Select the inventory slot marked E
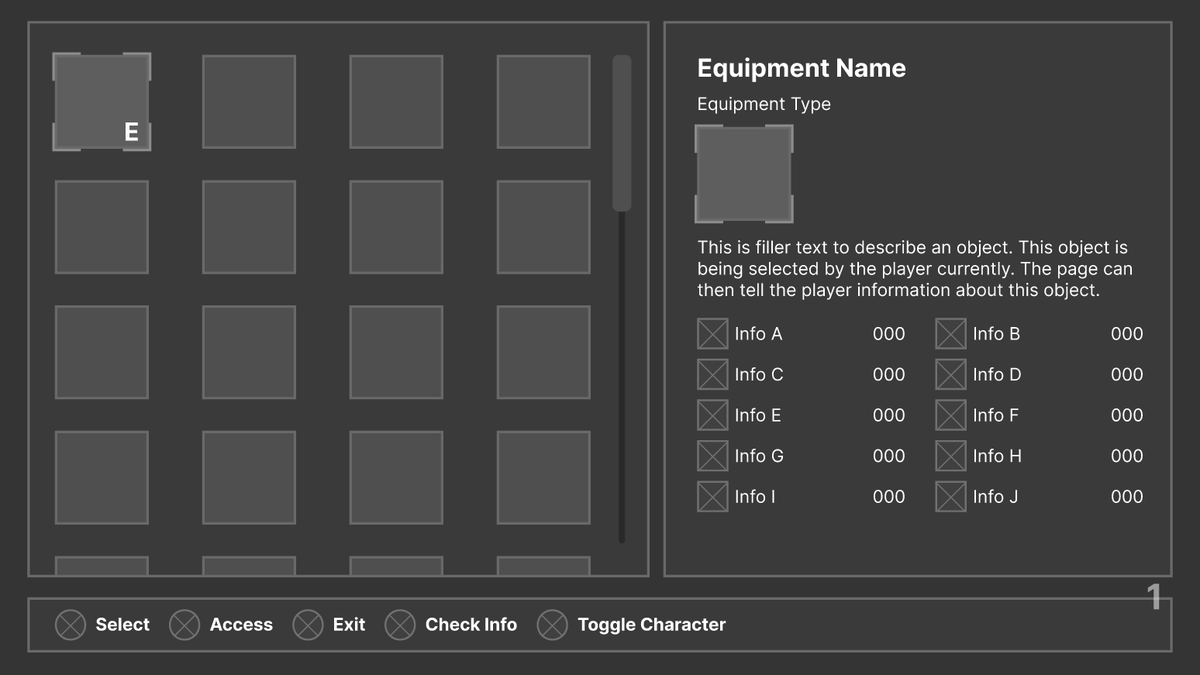This screenshot has width=1200, height=675. coord(102,102)
